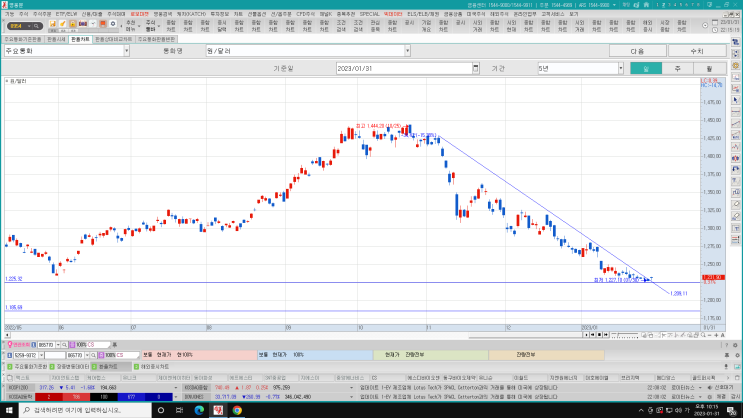The width and height of the screenshot is (743, 418).
Task: Click the orange gear icon in right sidebar
Action: pyautogui.click(x=735, y=65)
